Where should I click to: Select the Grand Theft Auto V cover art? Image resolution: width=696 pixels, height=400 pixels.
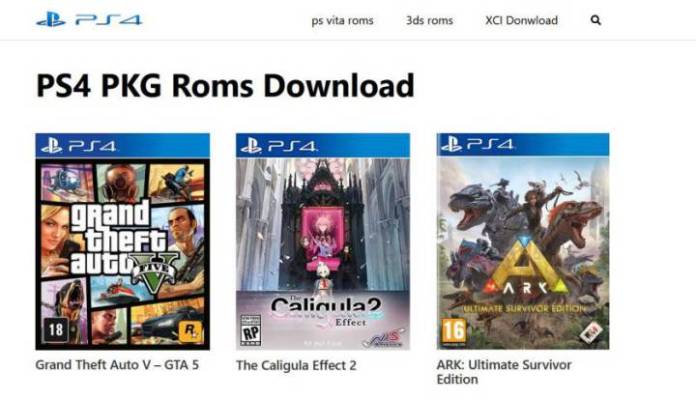[x=123, y=242]
